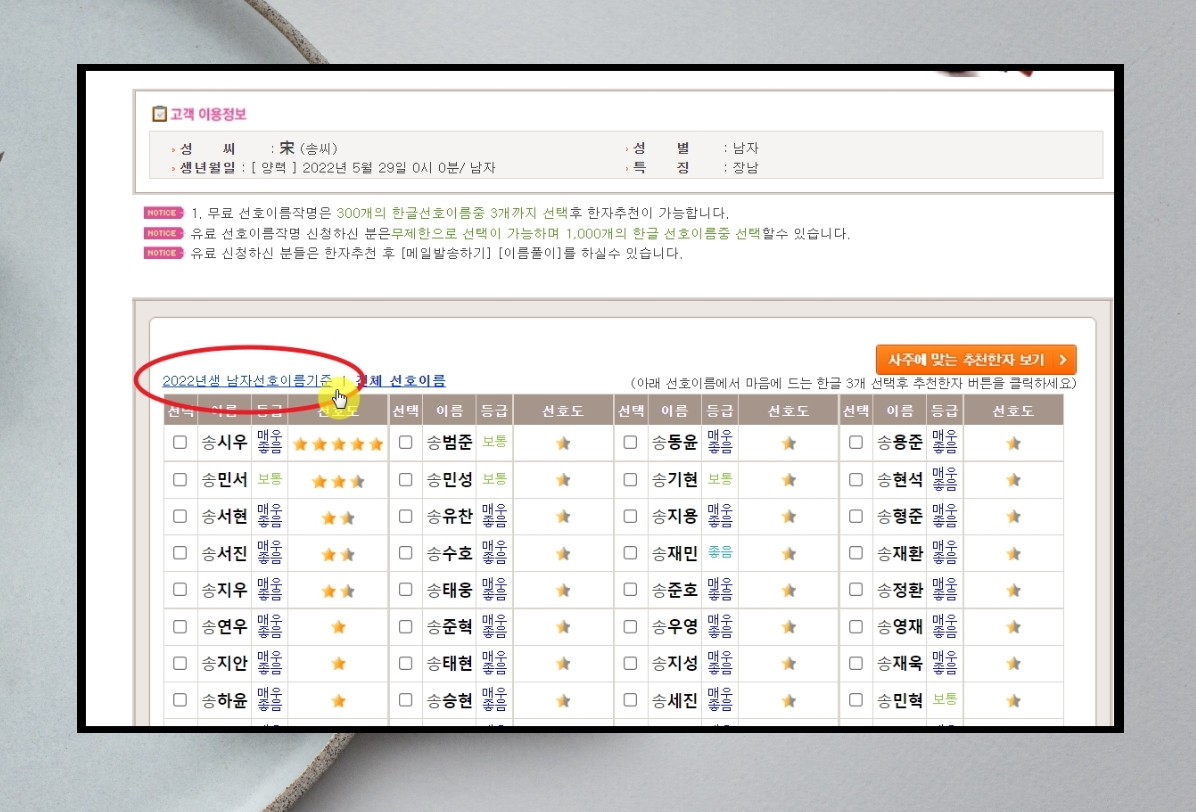Select the 송민성 checkbox
Screen dimensions: 1196x812
(x=406, y=480)
